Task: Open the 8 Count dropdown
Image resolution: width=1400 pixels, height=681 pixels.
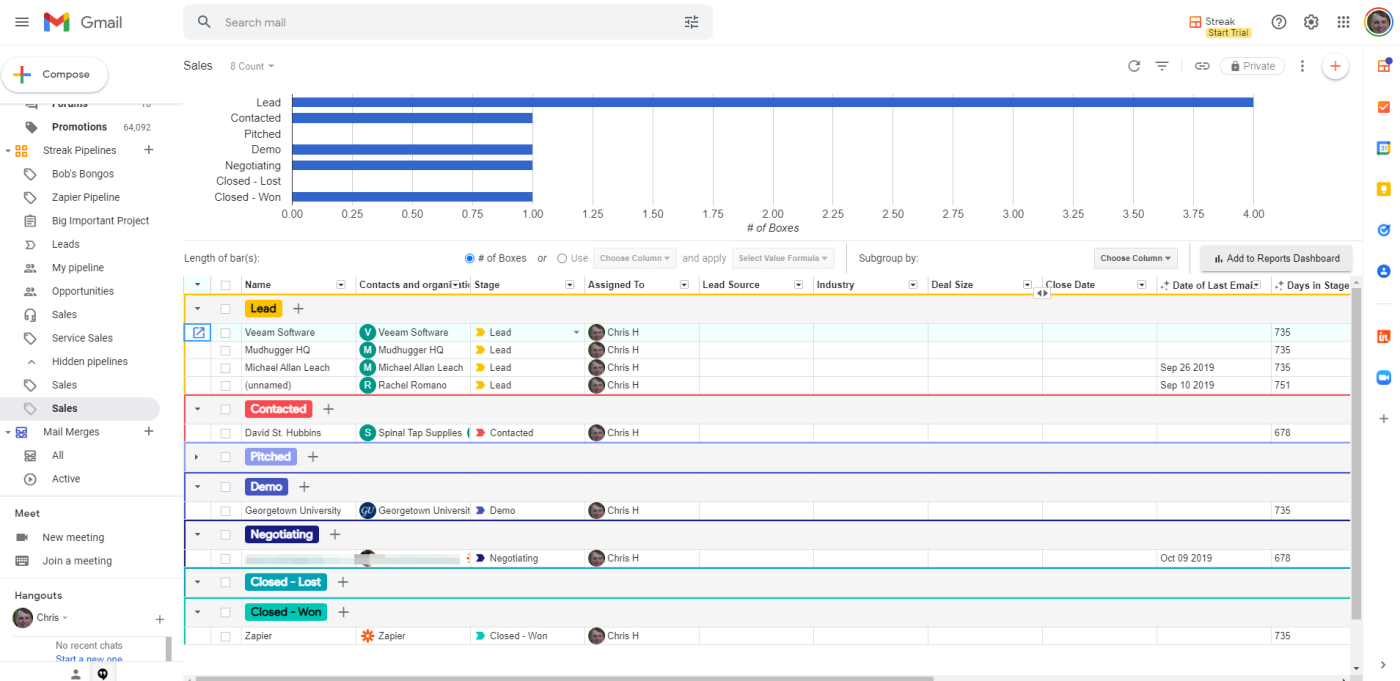Action: pos(252,67)
